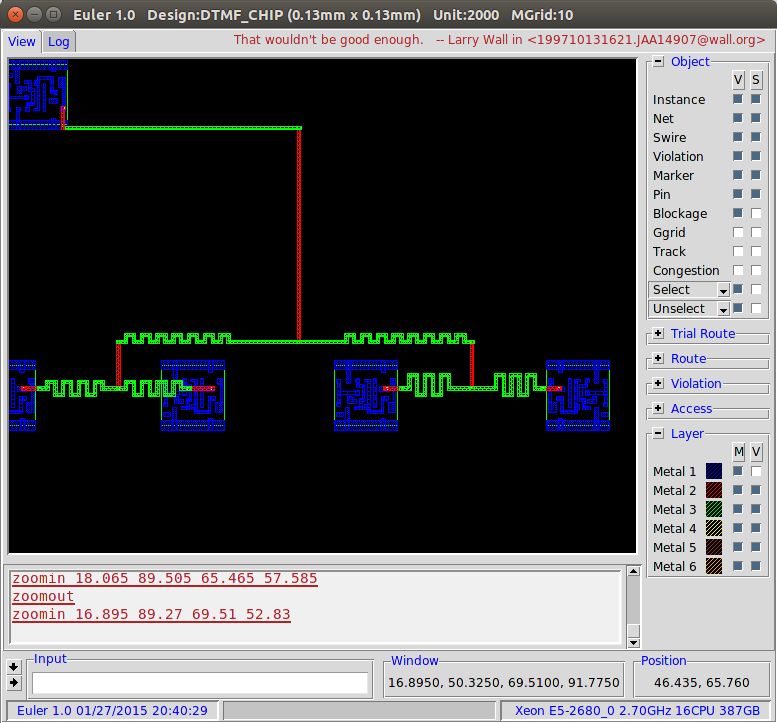Enable Congestion selectable checkbox
The height and width of the screenshot is (723, 777).
tap(756, 270)
